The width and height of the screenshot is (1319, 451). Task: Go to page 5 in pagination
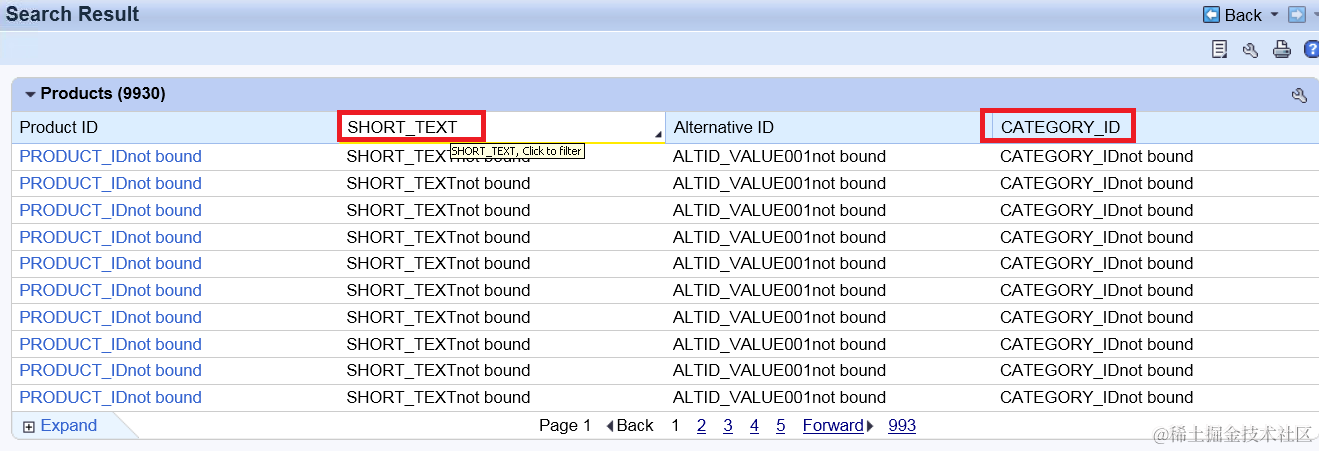pos(780,426)
